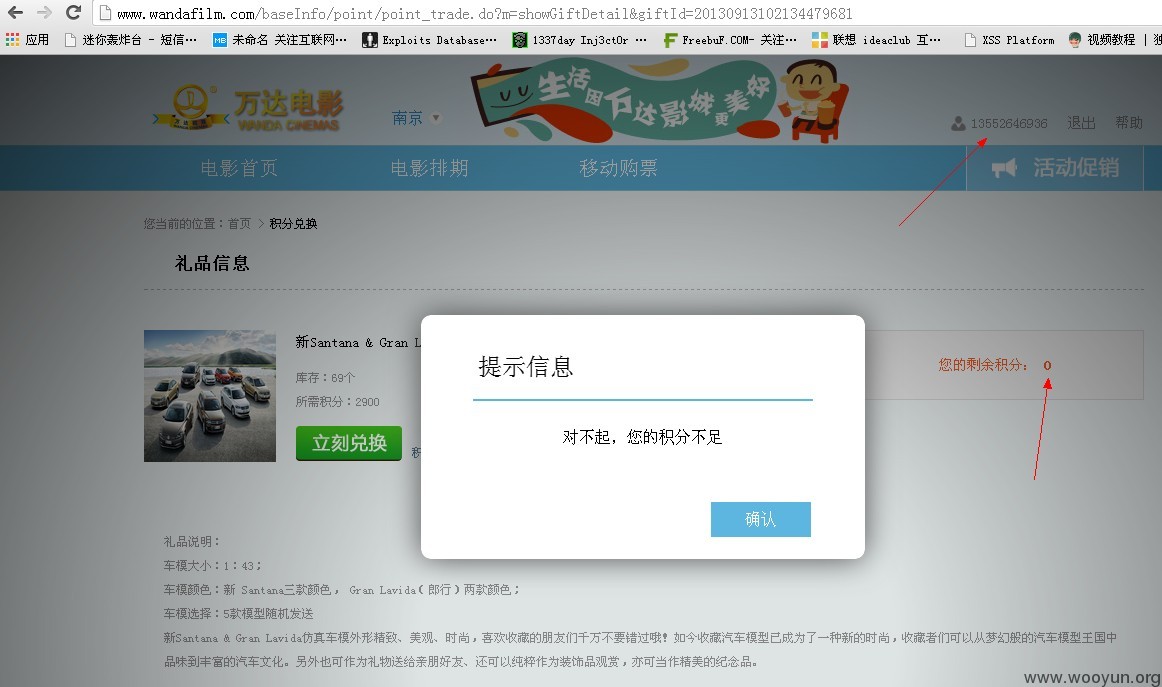Open the 未命名 关注互联网 bookmark
Screen dimensions: 1162x687
tap(280, 40)
